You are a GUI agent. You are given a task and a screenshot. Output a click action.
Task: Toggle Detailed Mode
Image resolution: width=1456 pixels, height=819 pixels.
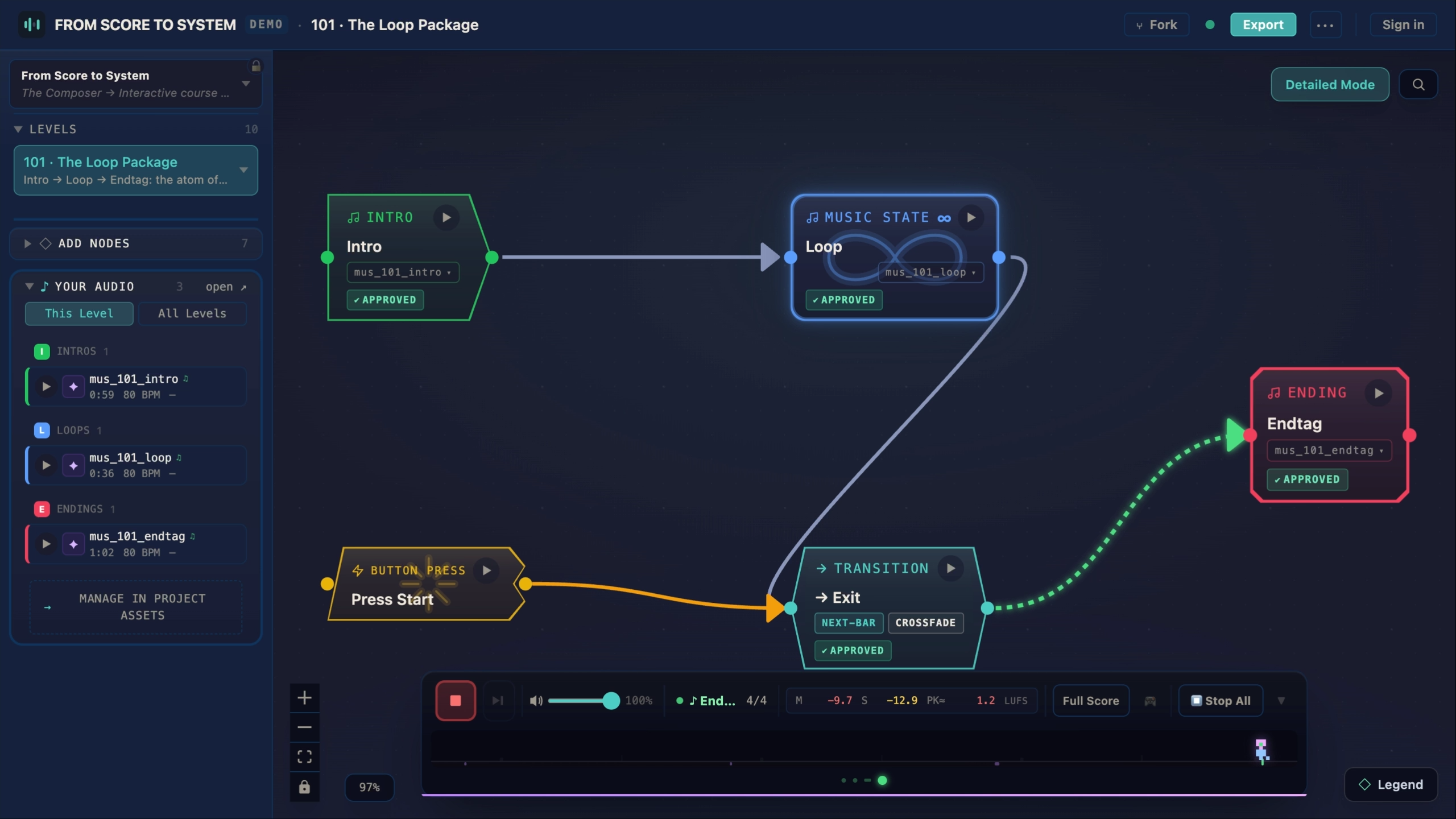[x=1330, y=85]
